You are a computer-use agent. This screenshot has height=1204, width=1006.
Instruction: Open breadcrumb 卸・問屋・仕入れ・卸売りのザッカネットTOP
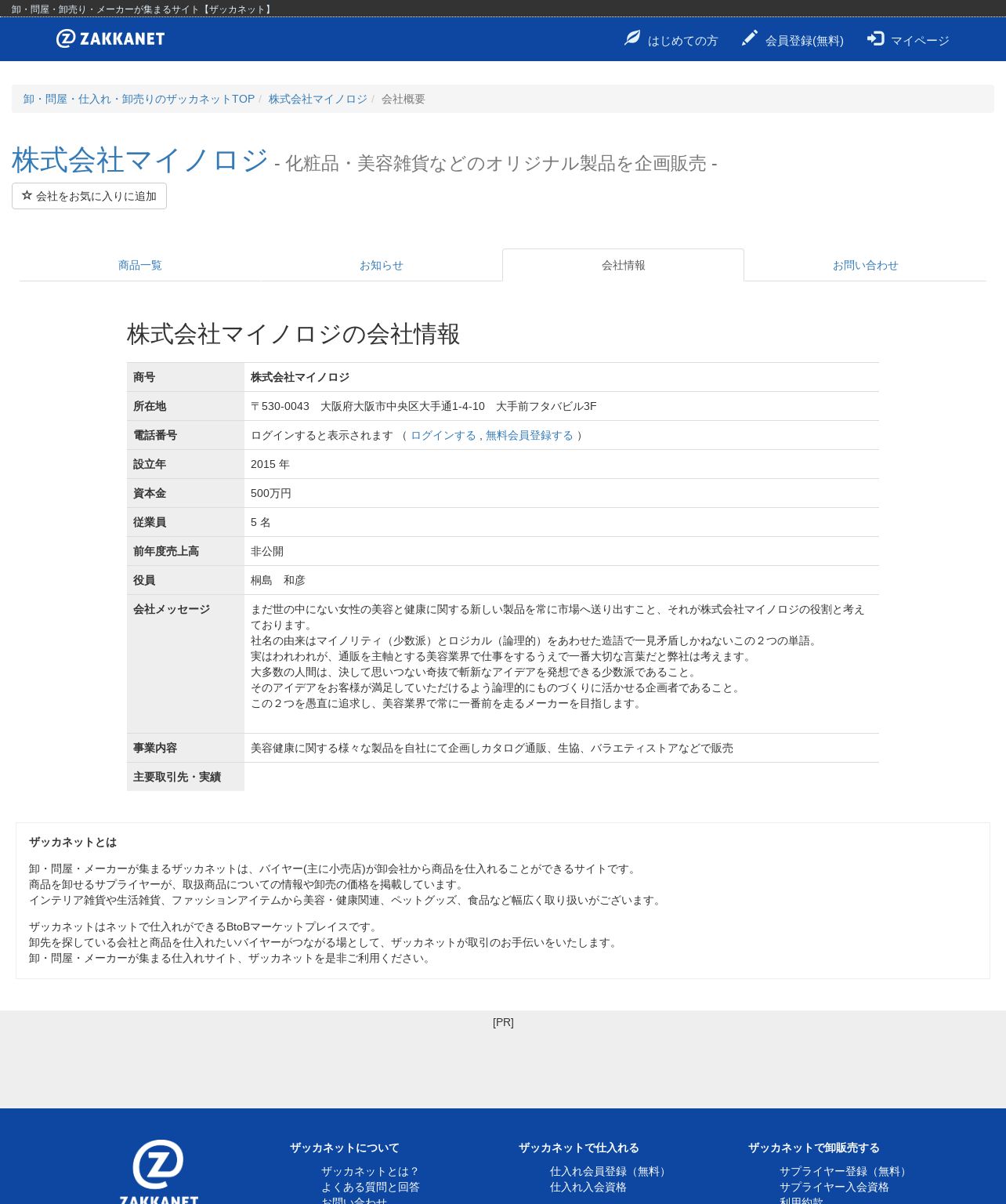point(139,99)
